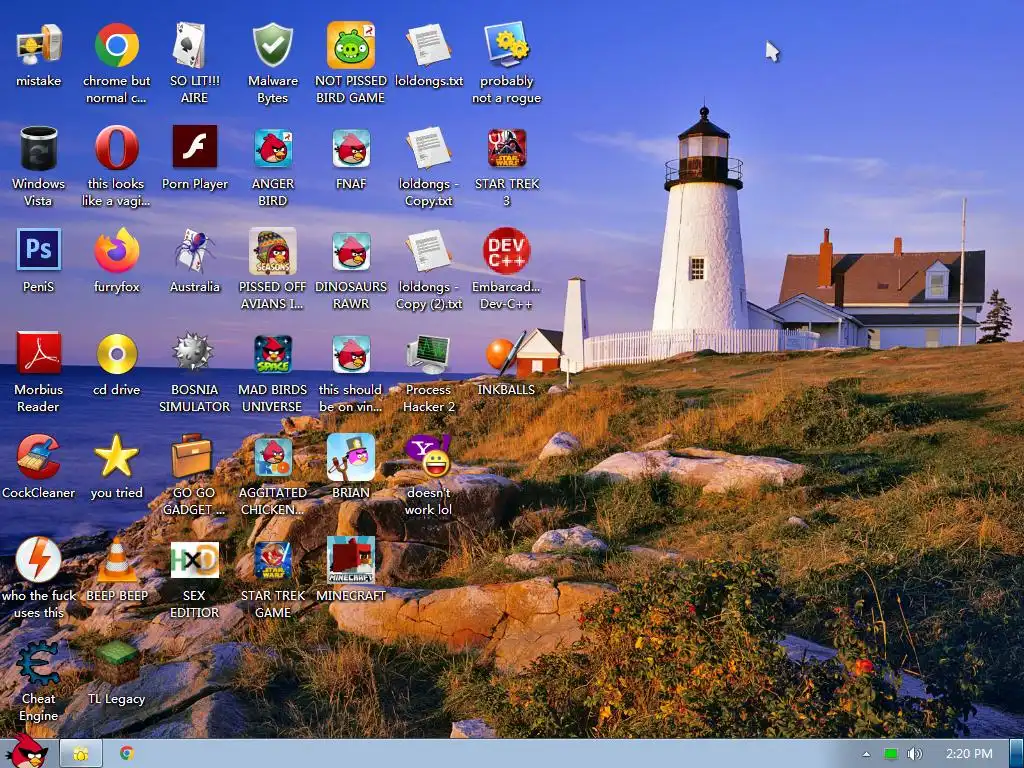The height and width of the screenshot is (768, 1024).
Task: Open Chrome from the taskbar
Action: tap(127, 754)
